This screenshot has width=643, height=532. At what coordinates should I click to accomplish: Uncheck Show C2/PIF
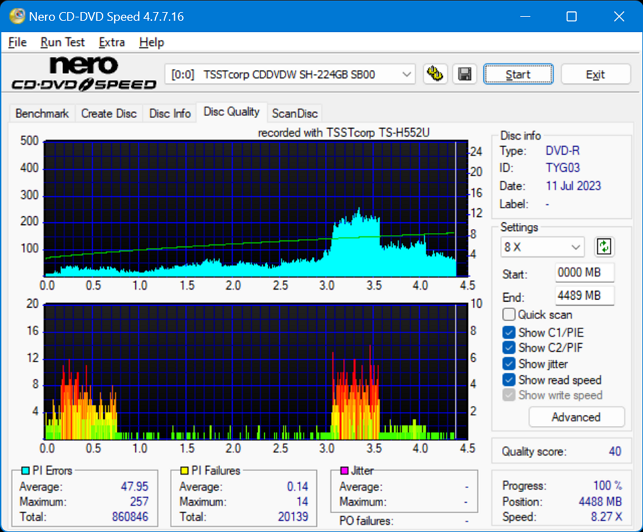point(508,348)
